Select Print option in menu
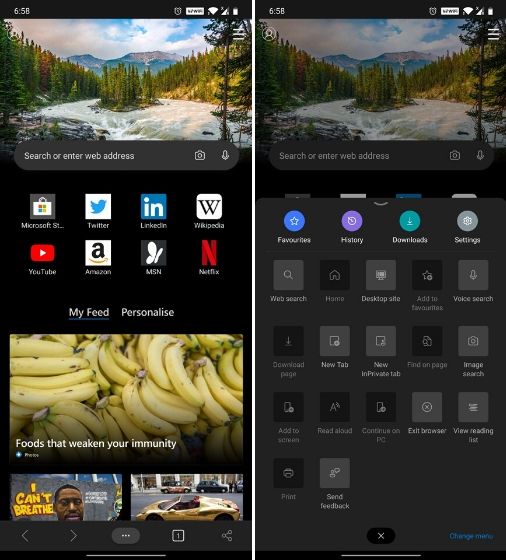506x560 pixels. (x=289, y=479)
